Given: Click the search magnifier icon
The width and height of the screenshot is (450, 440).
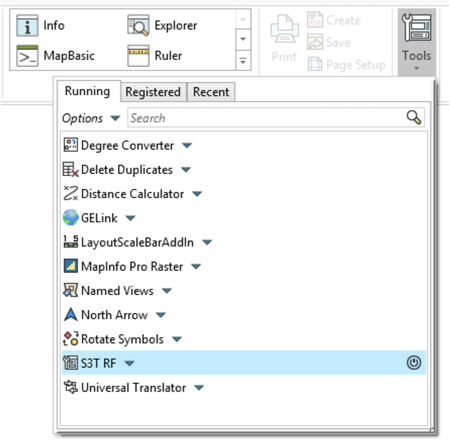Looking at the screenshot, I should (x=414, y=118).
